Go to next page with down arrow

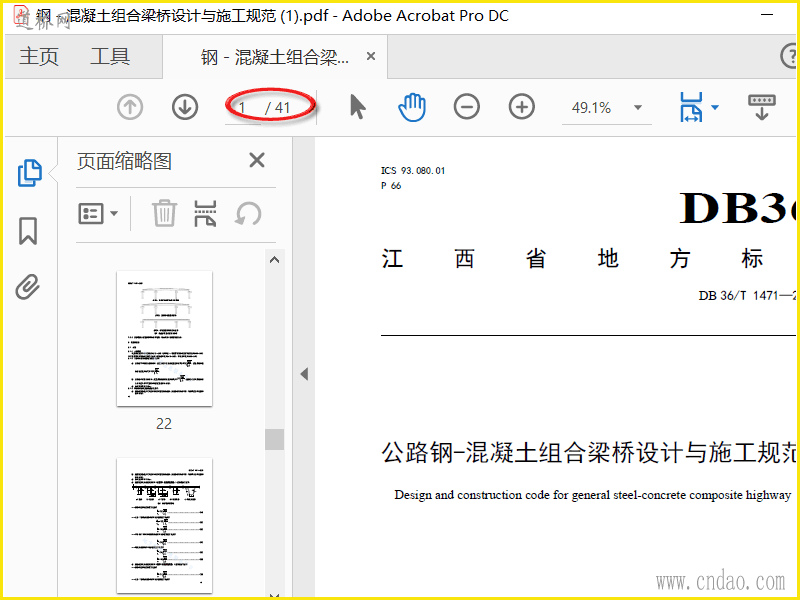[185, 107]
